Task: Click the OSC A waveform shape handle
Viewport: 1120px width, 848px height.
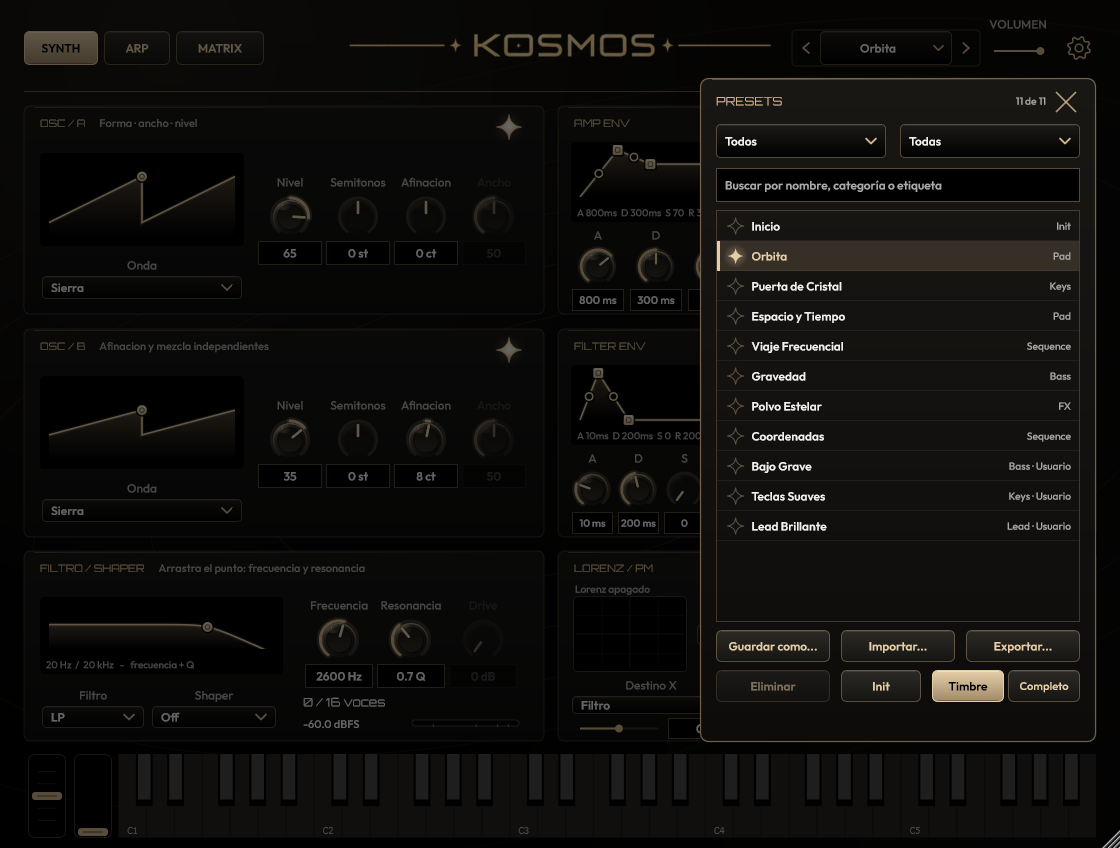Action: (x=142, y=176)
